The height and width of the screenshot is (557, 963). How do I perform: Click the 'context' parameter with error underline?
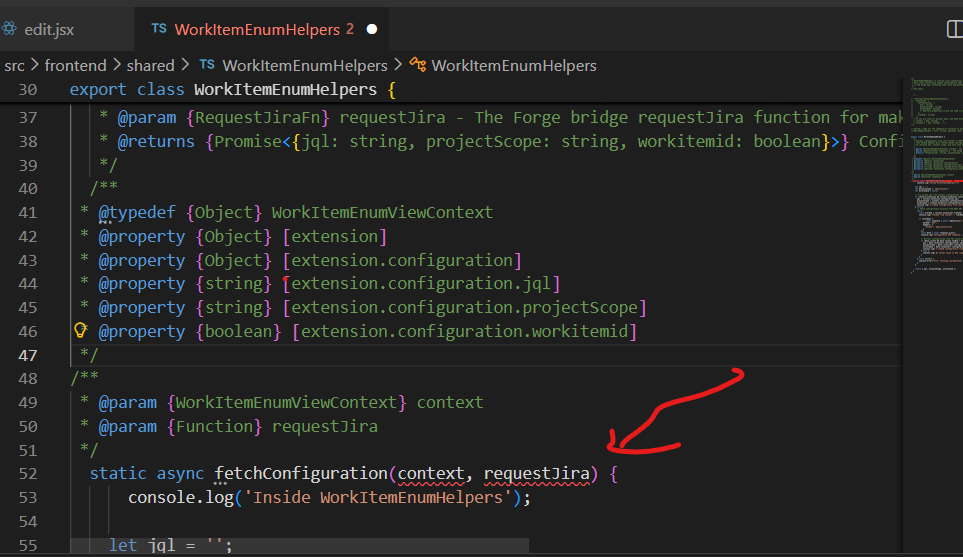(x=431, y=473)
